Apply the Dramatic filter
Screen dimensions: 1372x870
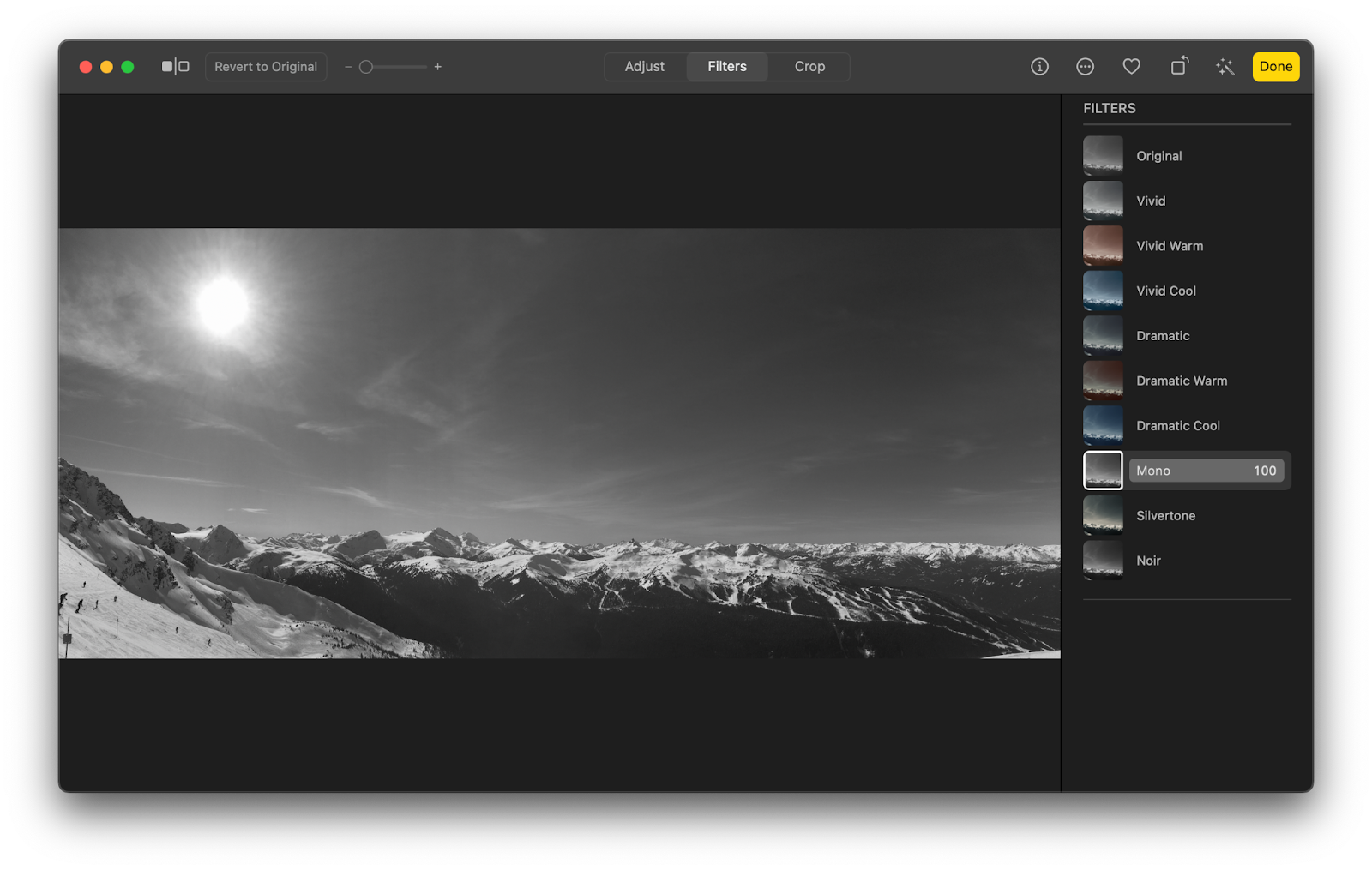tap(1103, 335)
